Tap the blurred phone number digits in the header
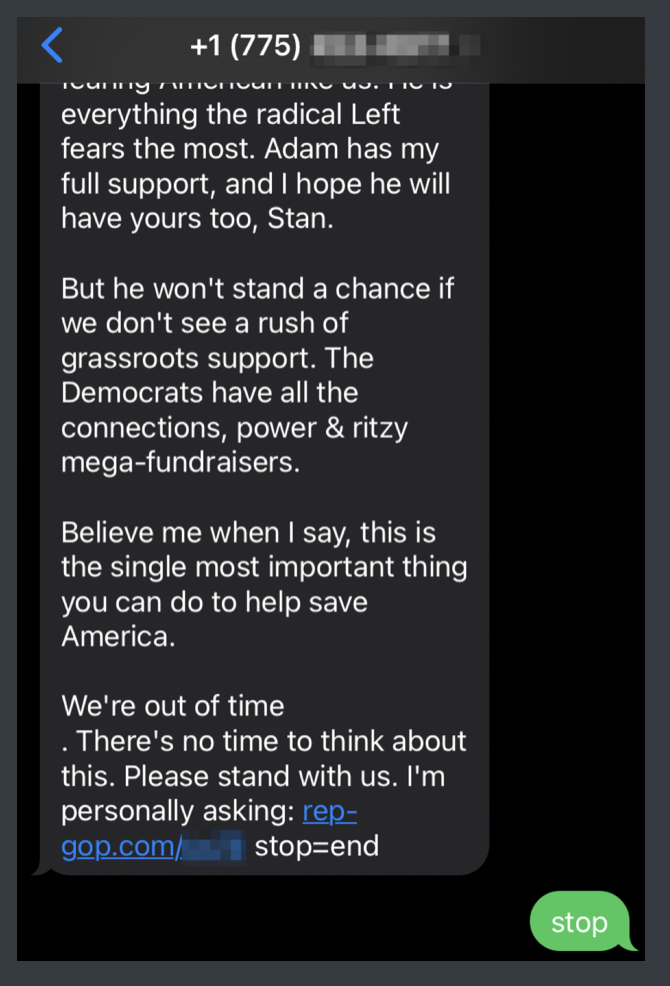Viewport: 670px width, 986px height. (395, 46)
